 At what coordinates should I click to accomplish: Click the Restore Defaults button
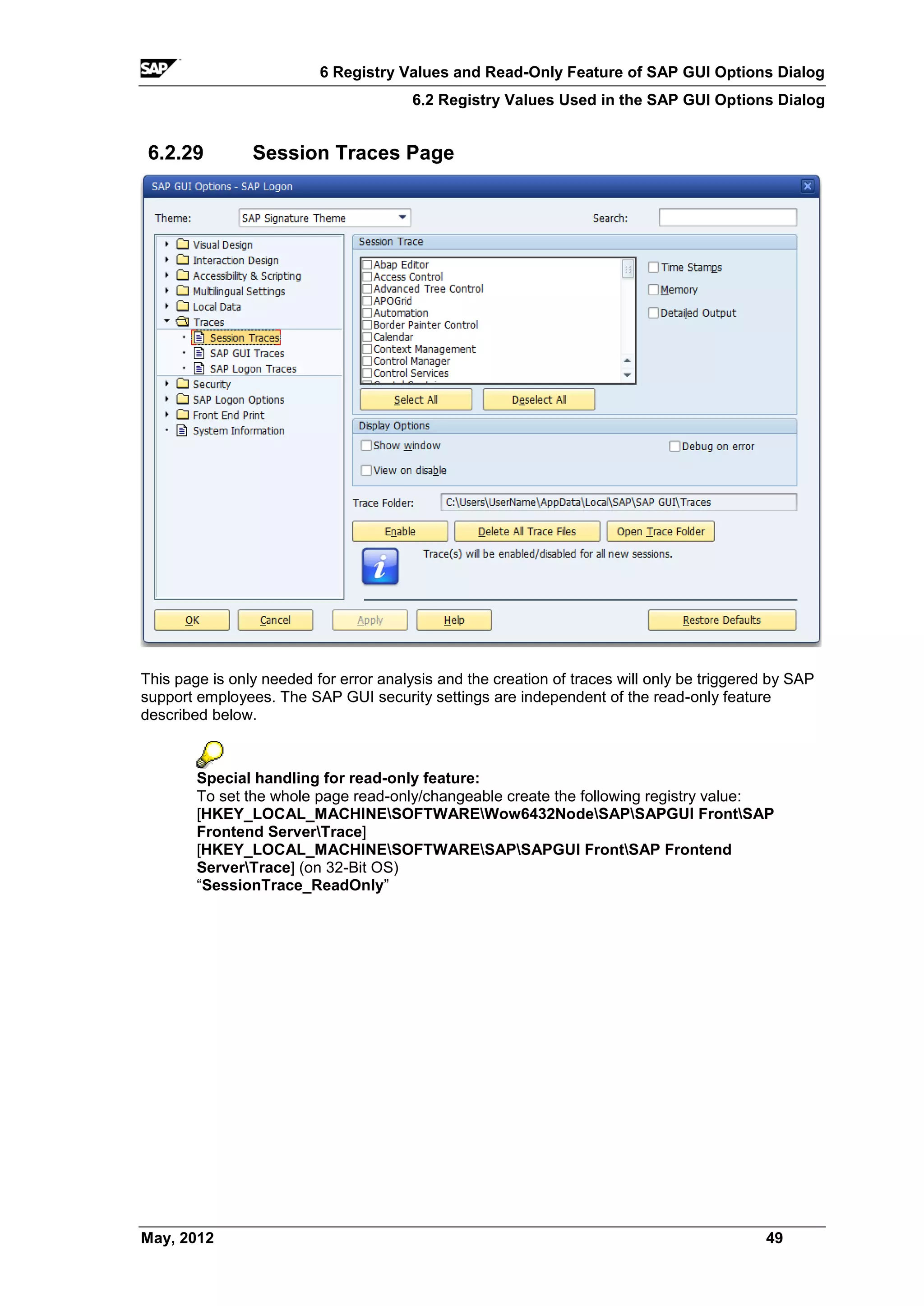[721, 620]
